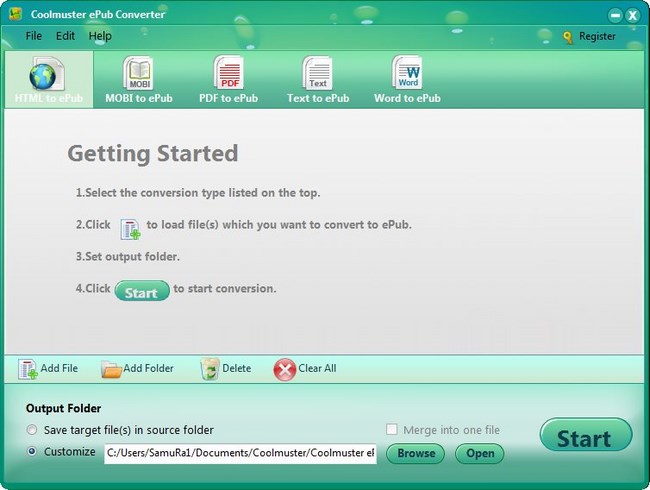This screenshot has height=490, width=650.
Task: Select the Customize output folder option
Action: 32,452
